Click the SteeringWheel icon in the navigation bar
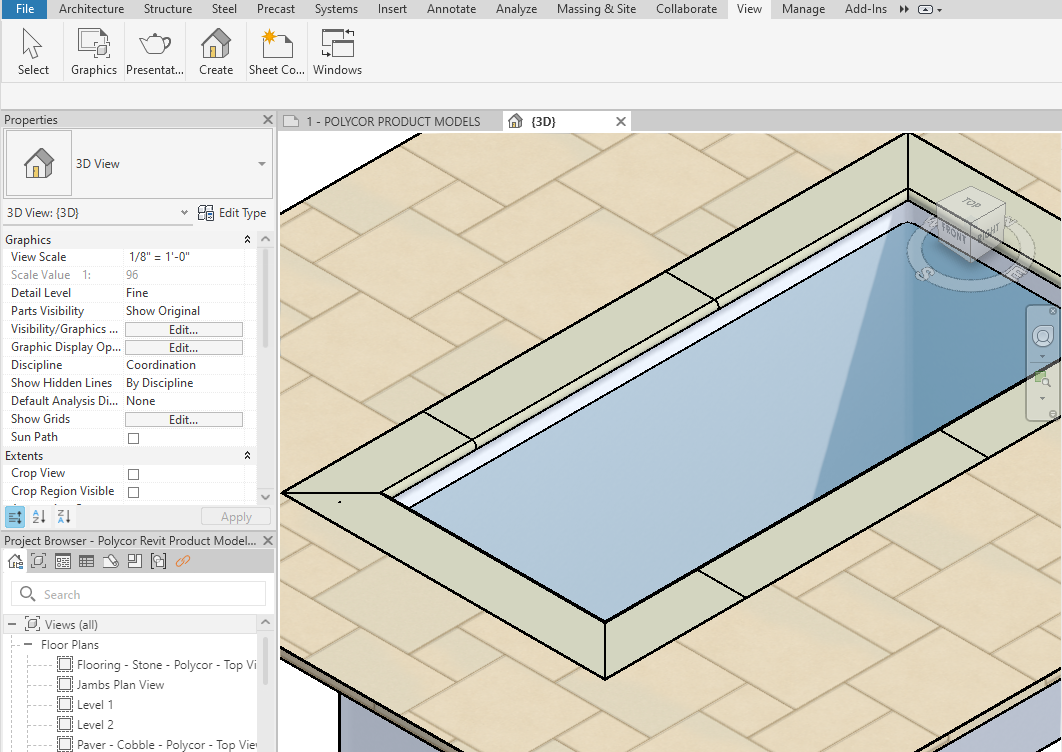This screenshot has height=752, width=1062. [x=1043, y=337]
